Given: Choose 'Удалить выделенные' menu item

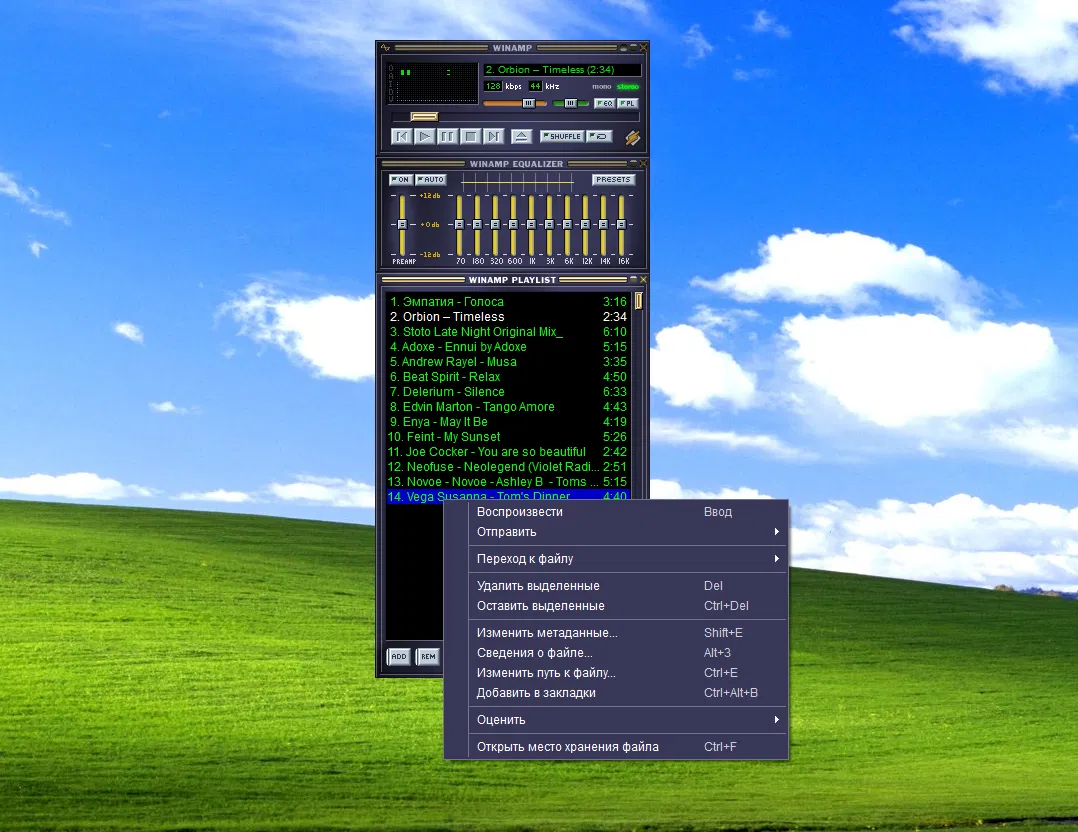Looking at the screenshot, I should tap(616, 586).
